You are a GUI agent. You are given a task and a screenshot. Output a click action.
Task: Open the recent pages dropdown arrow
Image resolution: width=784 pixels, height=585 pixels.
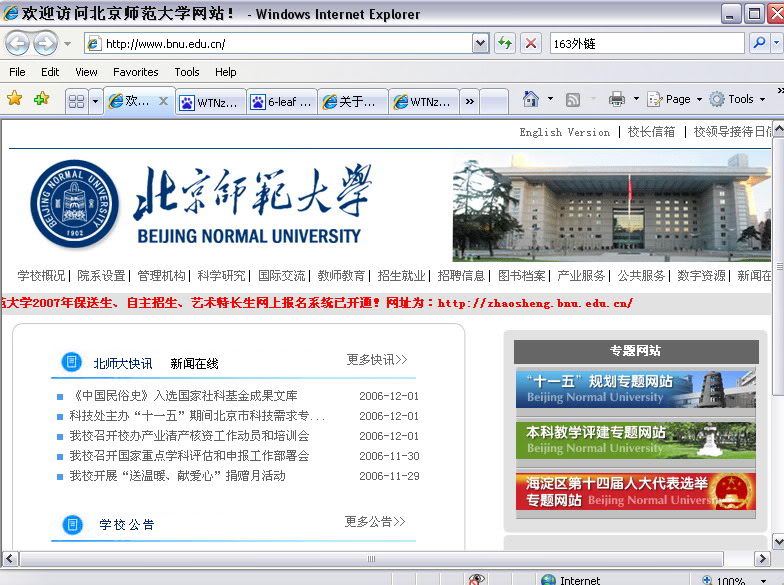click(67, 44)
